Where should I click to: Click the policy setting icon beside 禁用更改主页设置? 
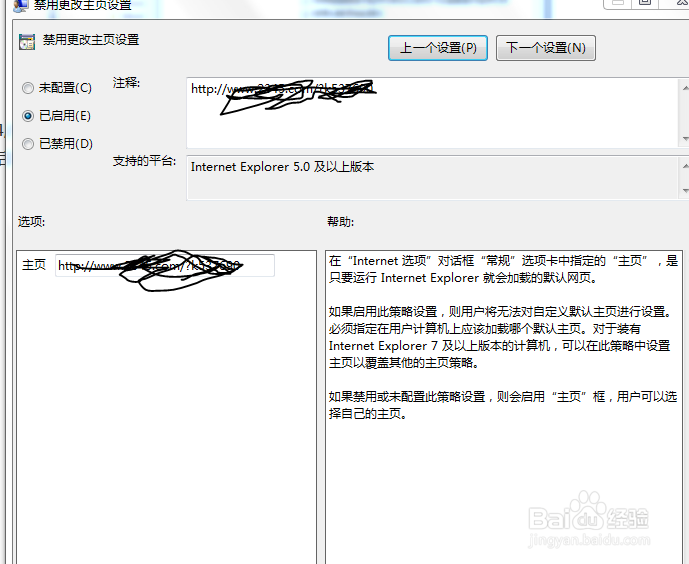(27, 42)
